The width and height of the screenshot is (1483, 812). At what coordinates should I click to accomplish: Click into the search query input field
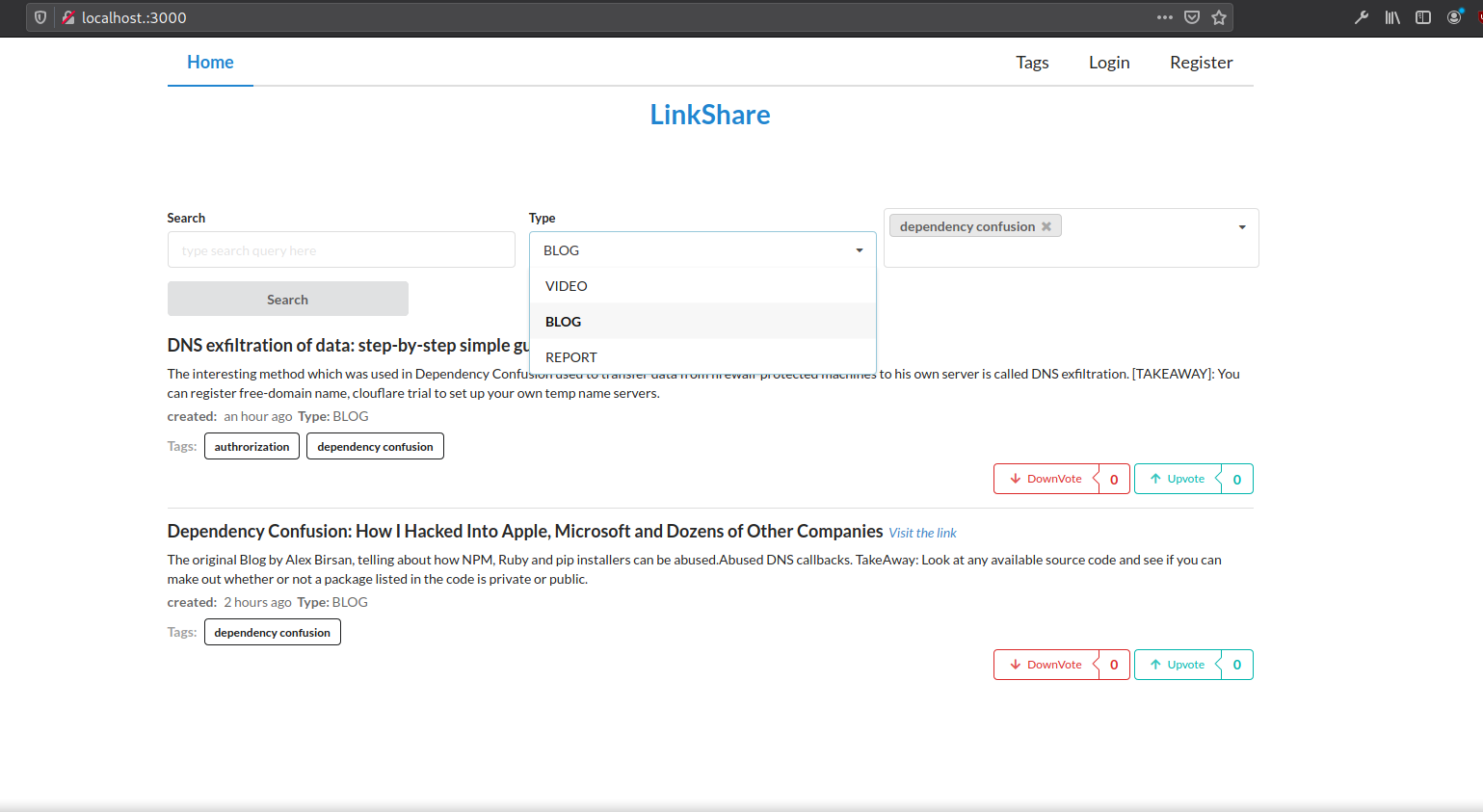click(341, 249)
